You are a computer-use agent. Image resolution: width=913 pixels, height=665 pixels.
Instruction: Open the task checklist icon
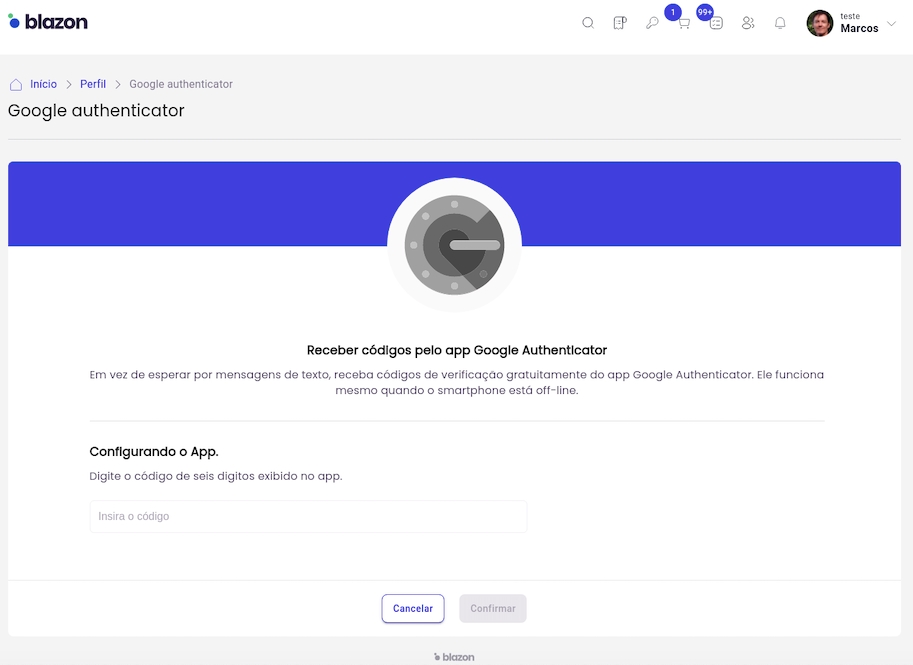[x=716, y=24]
